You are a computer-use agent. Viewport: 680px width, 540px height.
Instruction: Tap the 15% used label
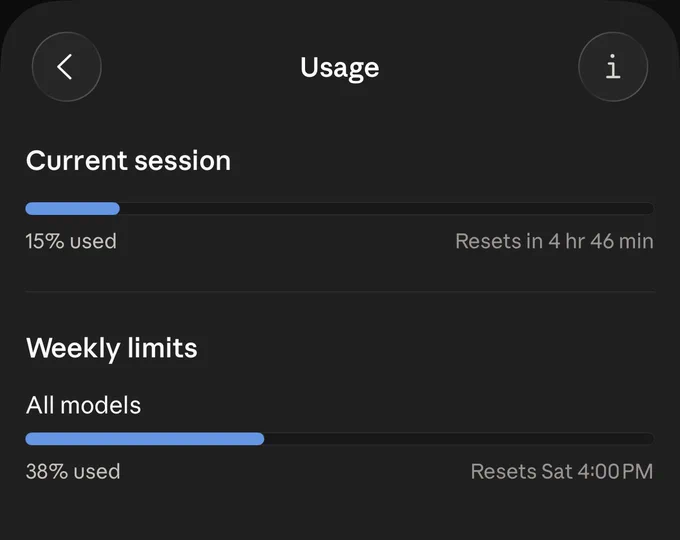point(71,241)
